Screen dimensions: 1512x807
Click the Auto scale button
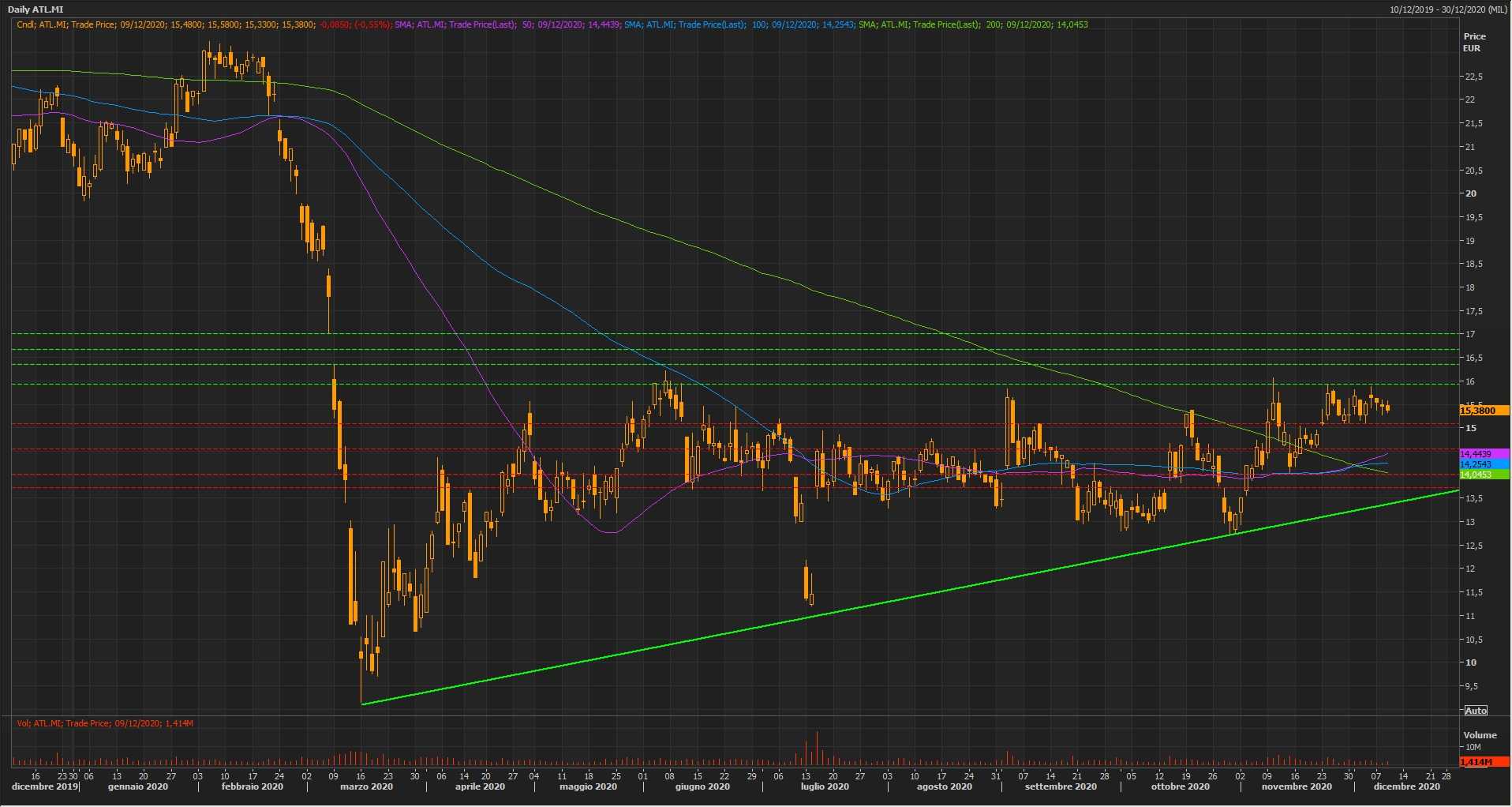coord(1475,711)
